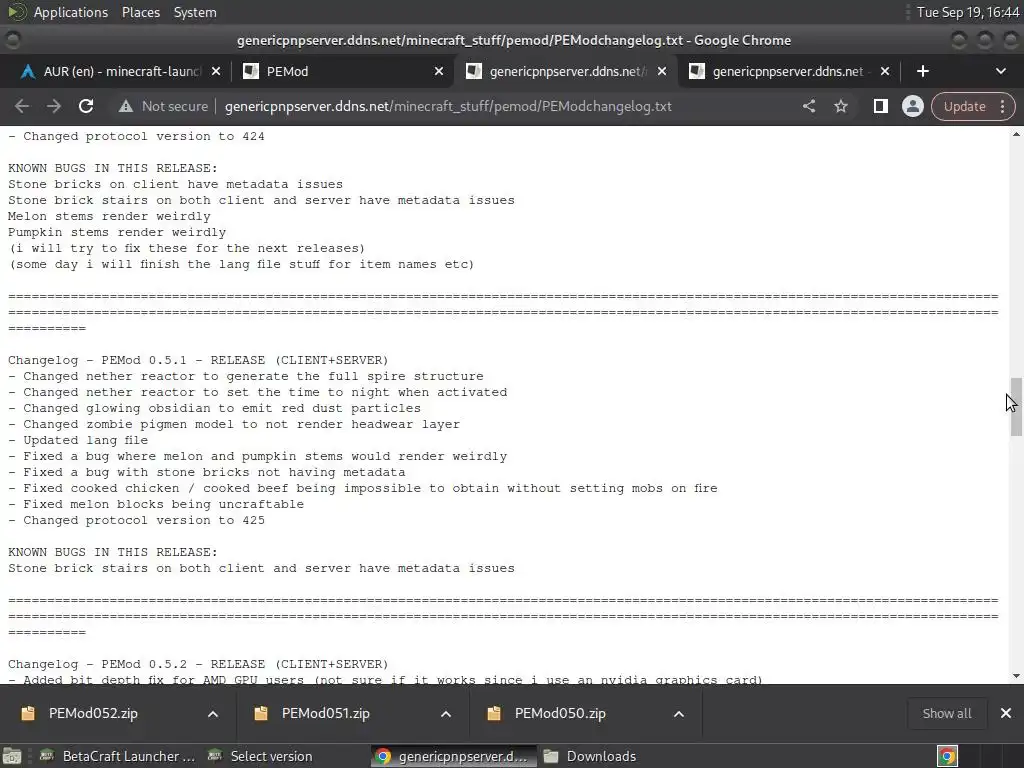
Task: Open downloaded PEMod050.zip
Action: [560, 713]
